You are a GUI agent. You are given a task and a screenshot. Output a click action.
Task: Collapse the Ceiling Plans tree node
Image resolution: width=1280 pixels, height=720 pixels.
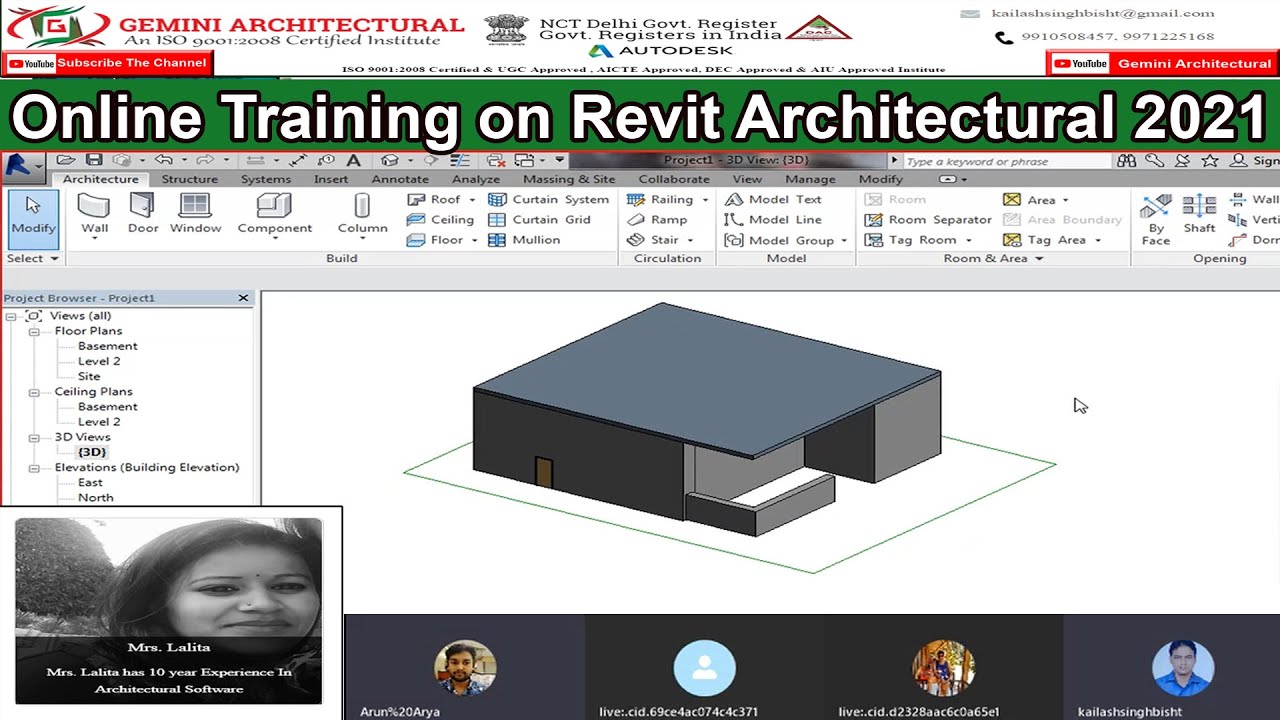point(33,392)
